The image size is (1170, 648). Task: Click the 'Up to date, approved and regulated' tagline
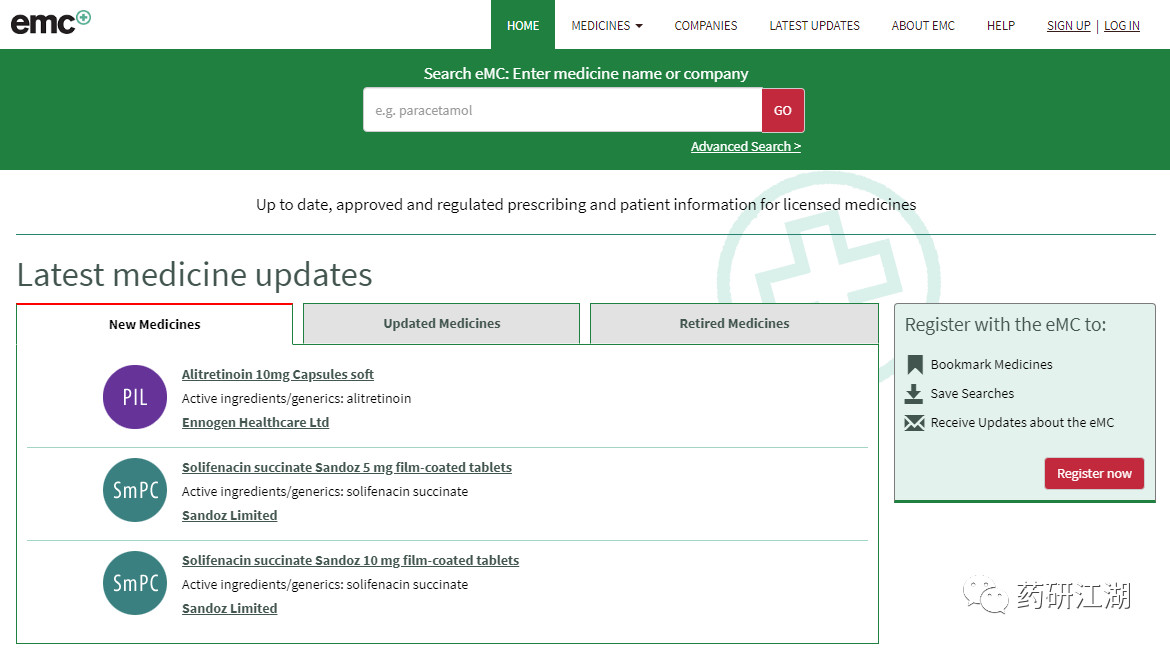click(x=586, y=205)
